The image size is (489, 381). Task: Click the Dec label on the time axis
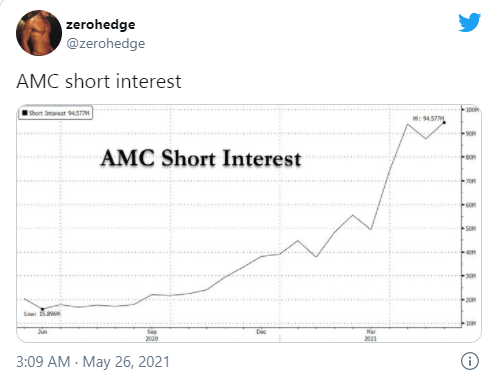(261, 332)
